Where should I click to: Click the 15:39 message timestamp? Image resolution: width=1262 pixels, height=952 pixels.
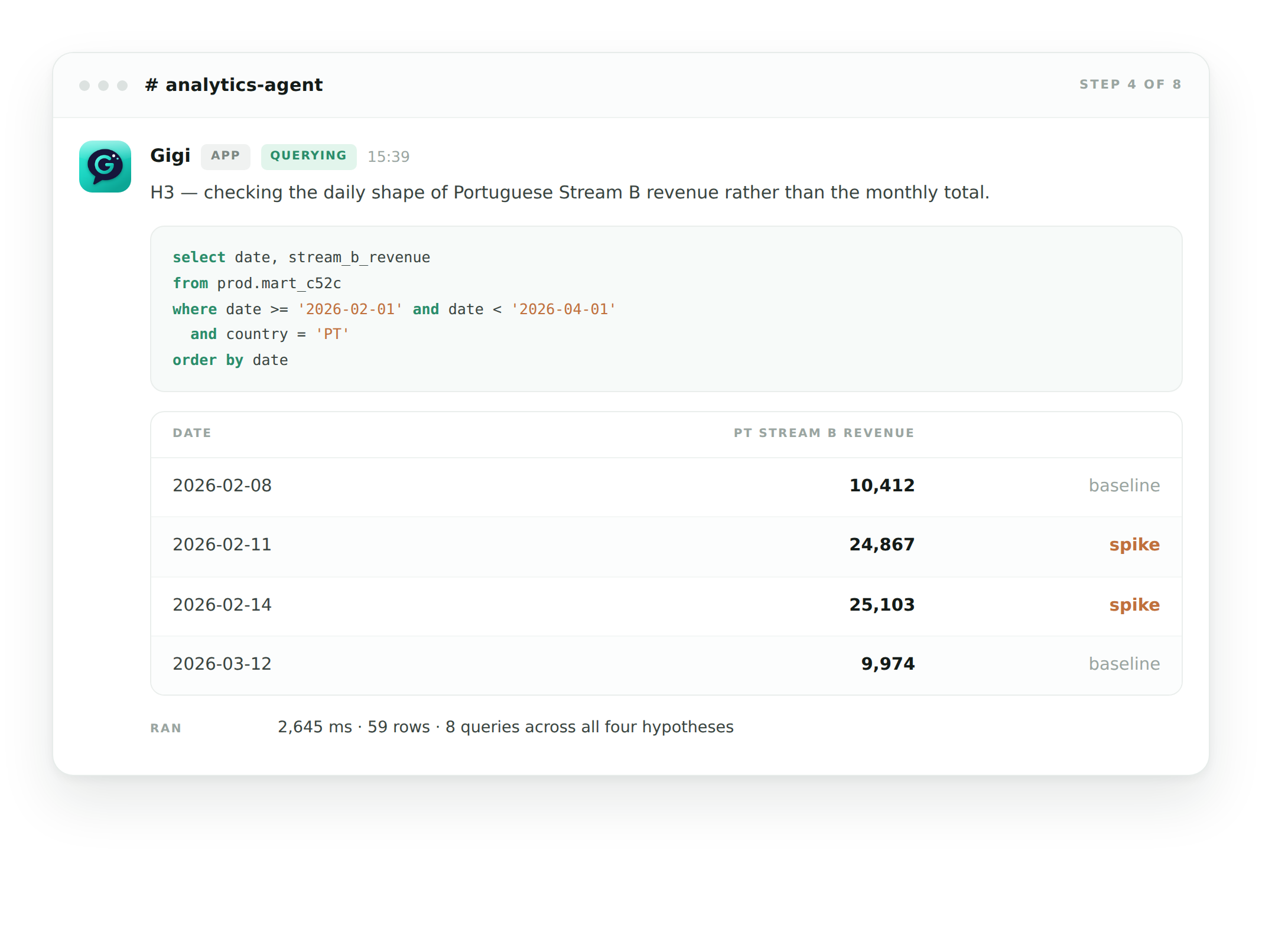pyautogui.click(x=389, y=157)
